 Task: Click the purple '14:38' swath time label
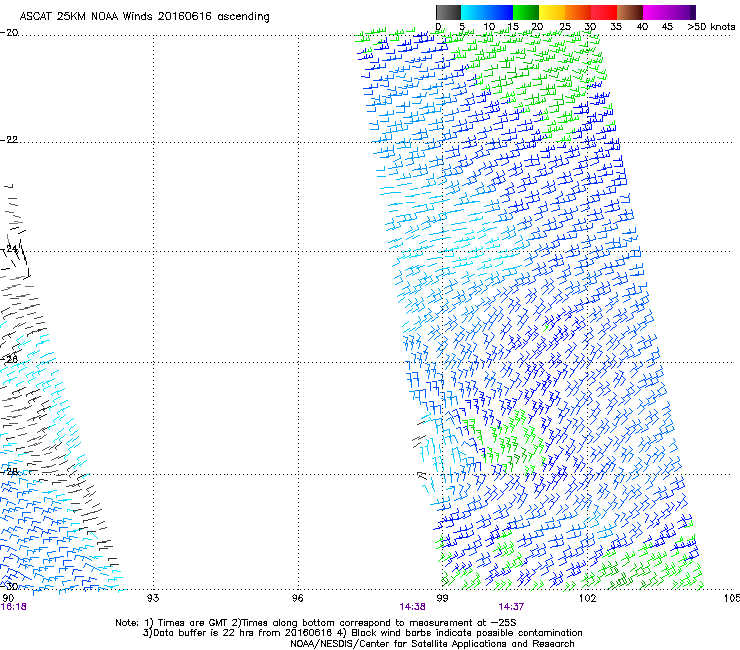pos(412,607)
